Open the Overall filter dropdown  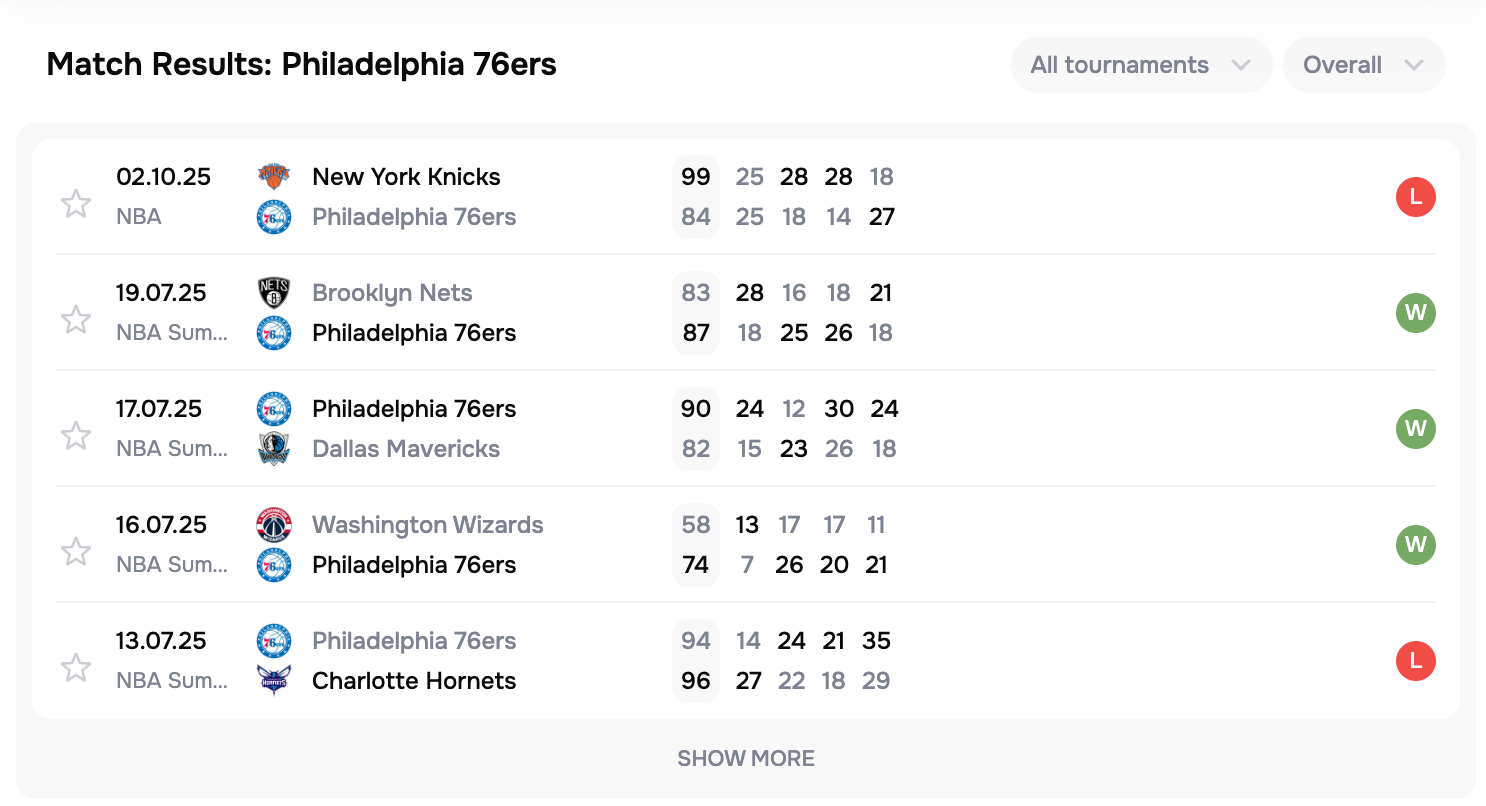point(1363,65)
